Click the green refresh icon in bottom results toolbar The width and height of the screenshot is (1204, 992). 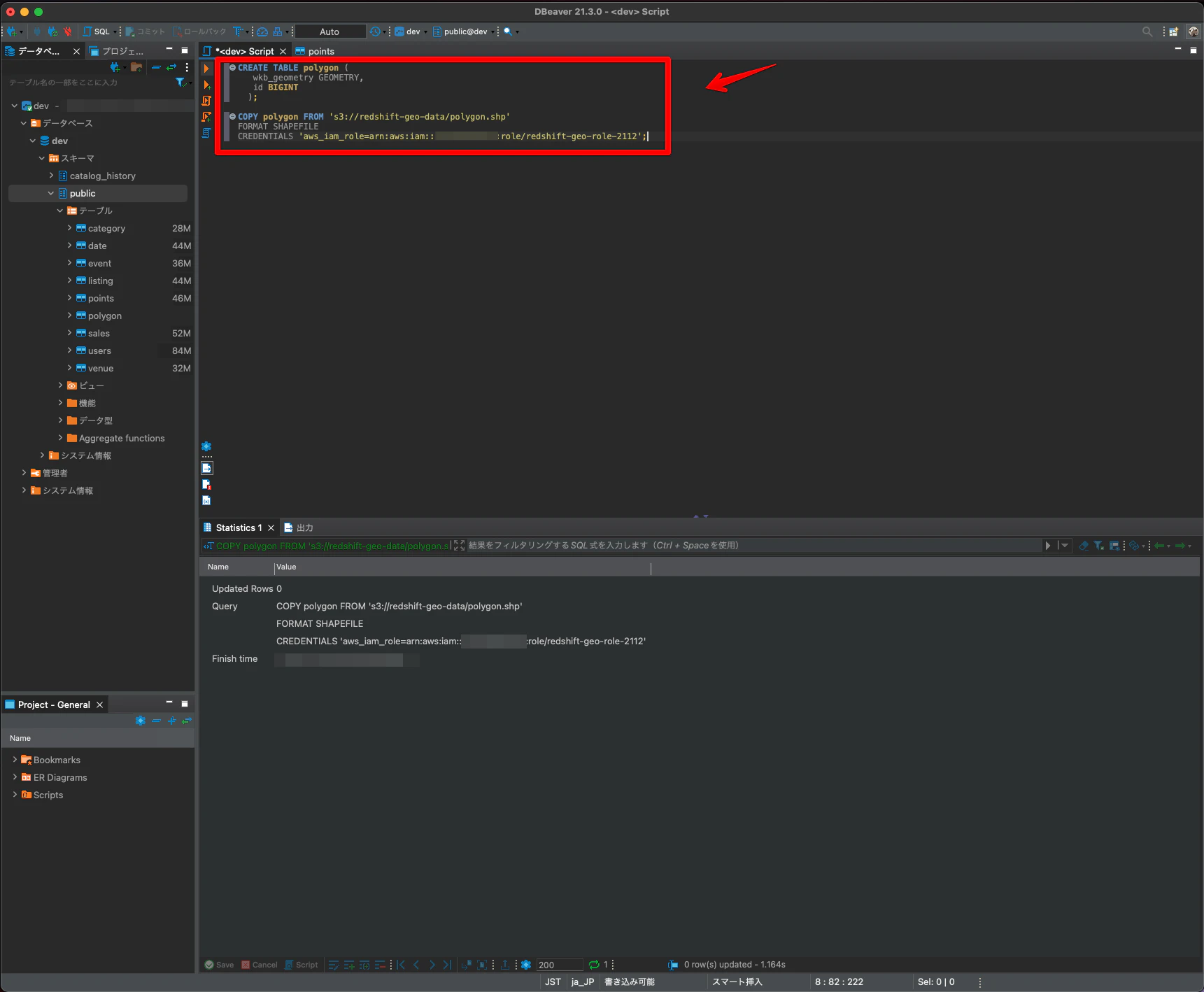pos(594,965)
